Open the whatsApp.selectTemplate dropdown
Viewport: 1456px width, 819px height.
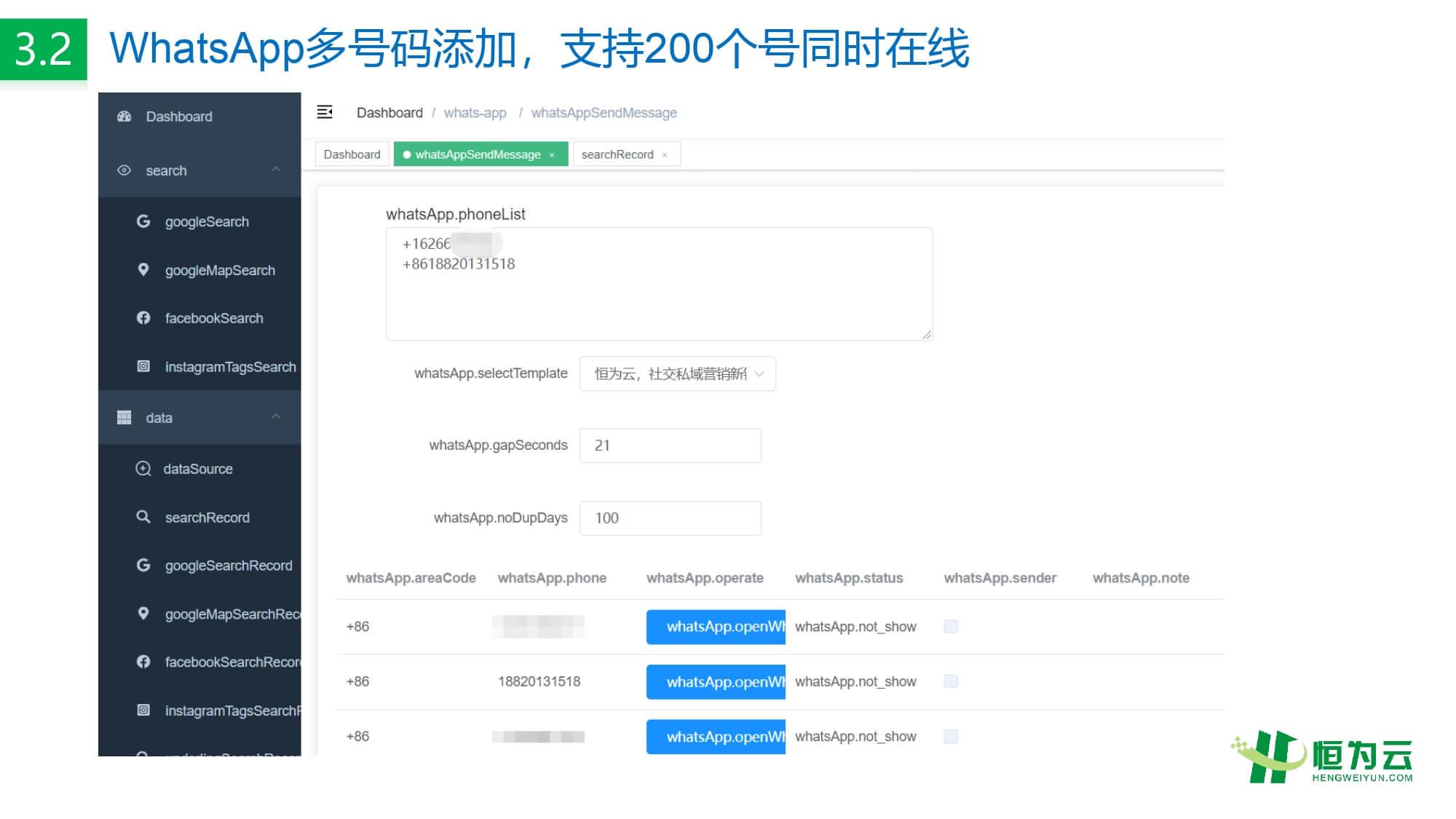pyautogui.click(x=678, y=373)
